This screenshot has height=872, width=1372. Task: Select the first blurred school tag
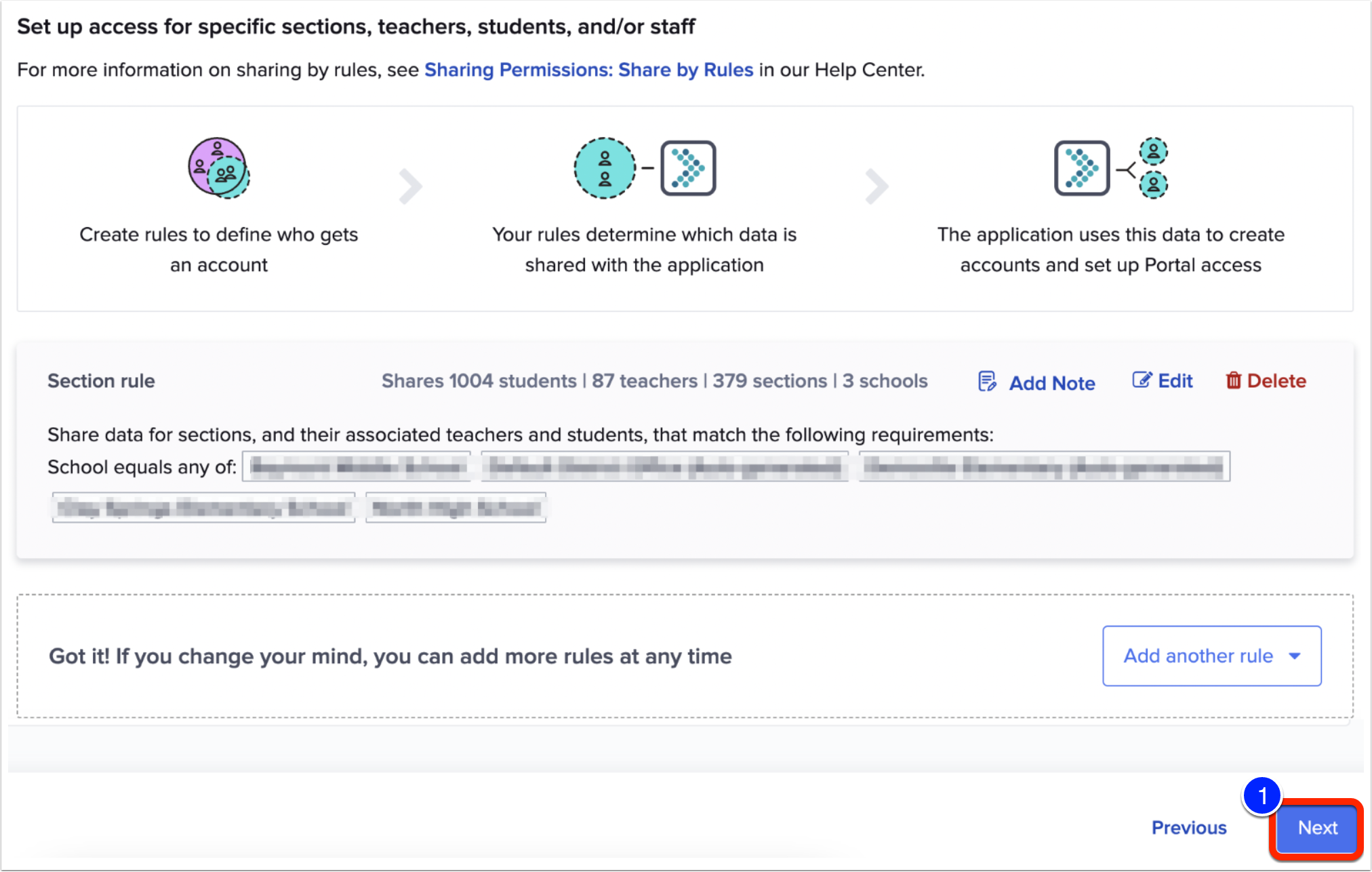357,467
